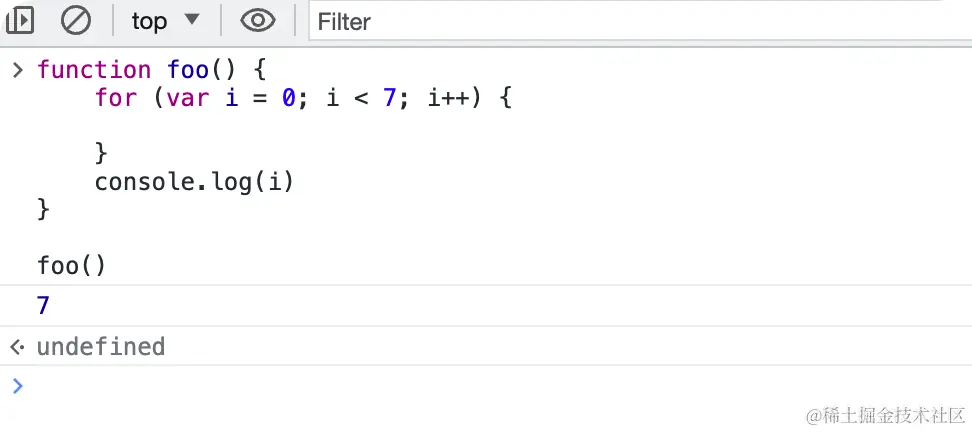Select the function foo() declaration line
Image resolution: width=972 pixels, height=432 pixels.
click(152, 69)
